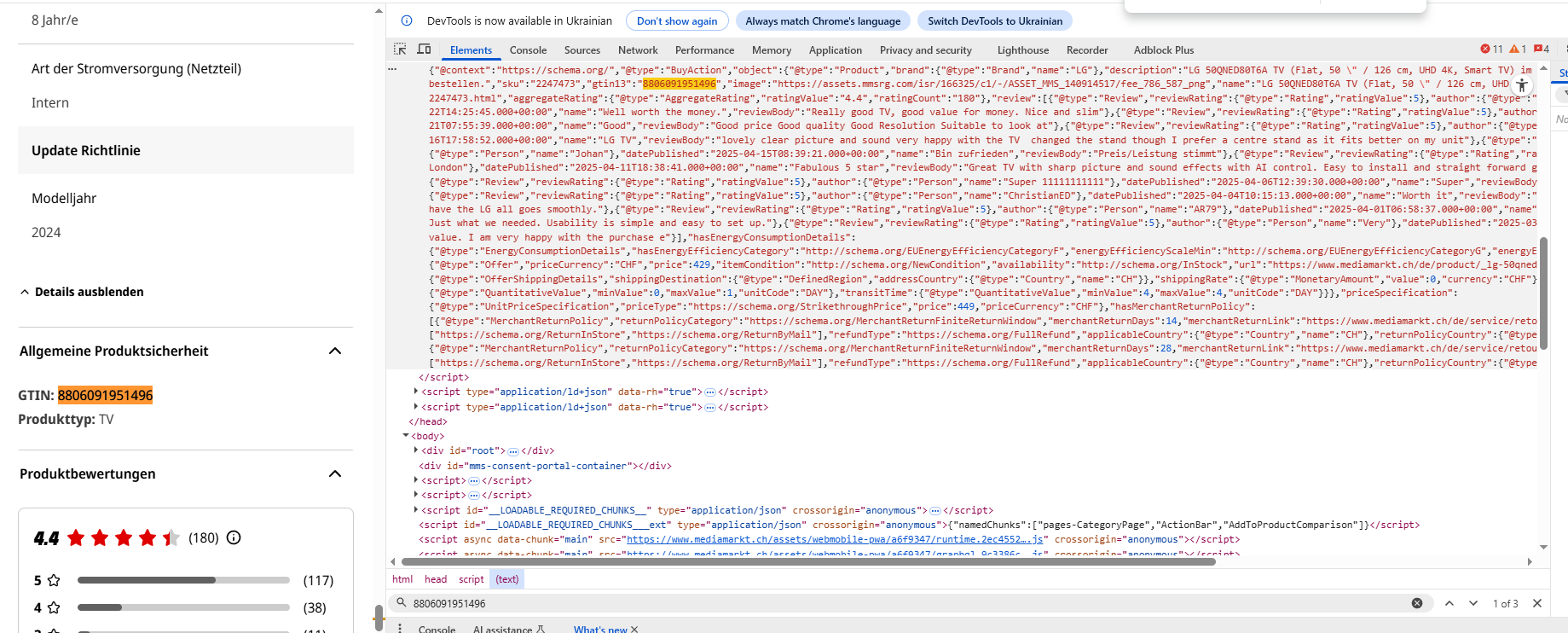Click the highlighted GTIN value 8806091951496

point(106,395)
